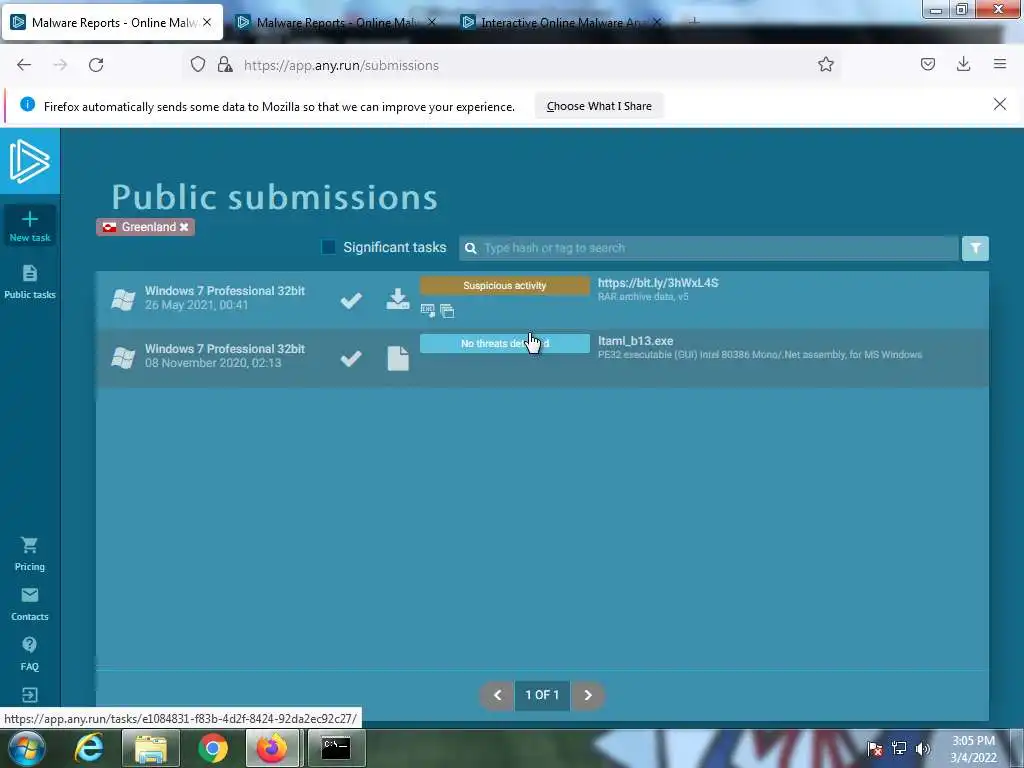Click the network icon in system tray
1024x768 pixels.
(x=899, y=749)
